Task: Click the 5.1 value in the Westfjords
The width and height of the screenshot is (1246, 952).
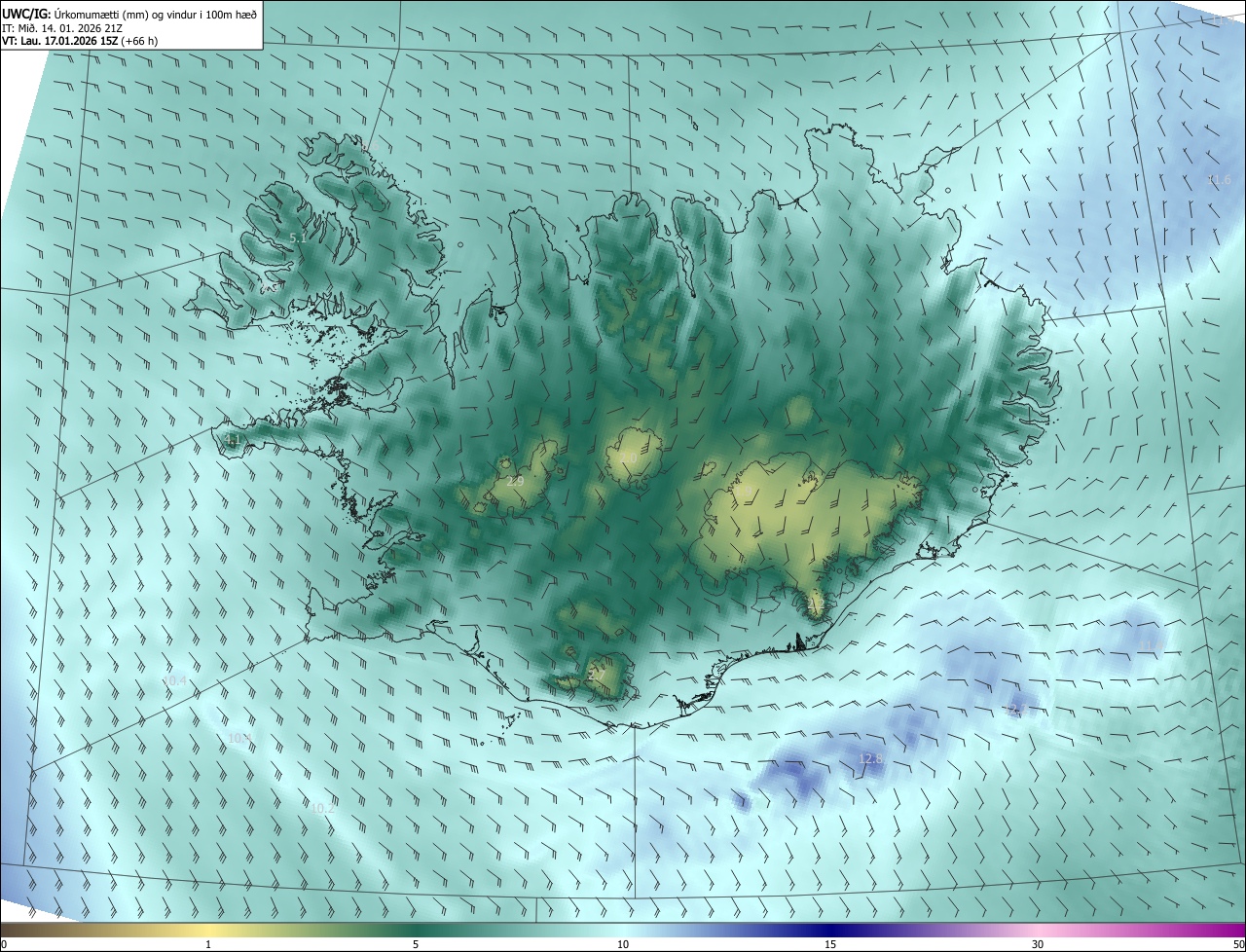Action: (299, 238)
